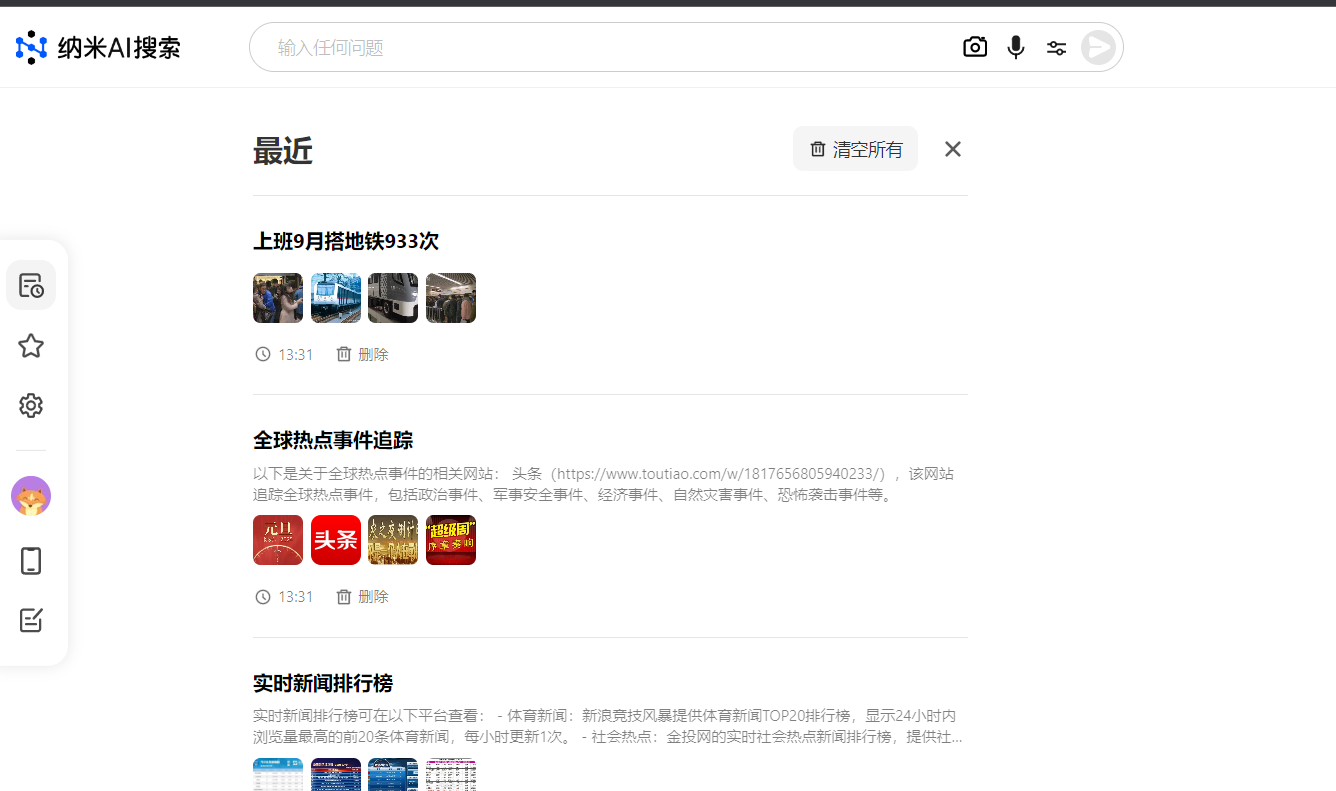The height and width of the screenshot is (791, 1336).
Task: Close the 最近 history panel
Action: point(953,149)
